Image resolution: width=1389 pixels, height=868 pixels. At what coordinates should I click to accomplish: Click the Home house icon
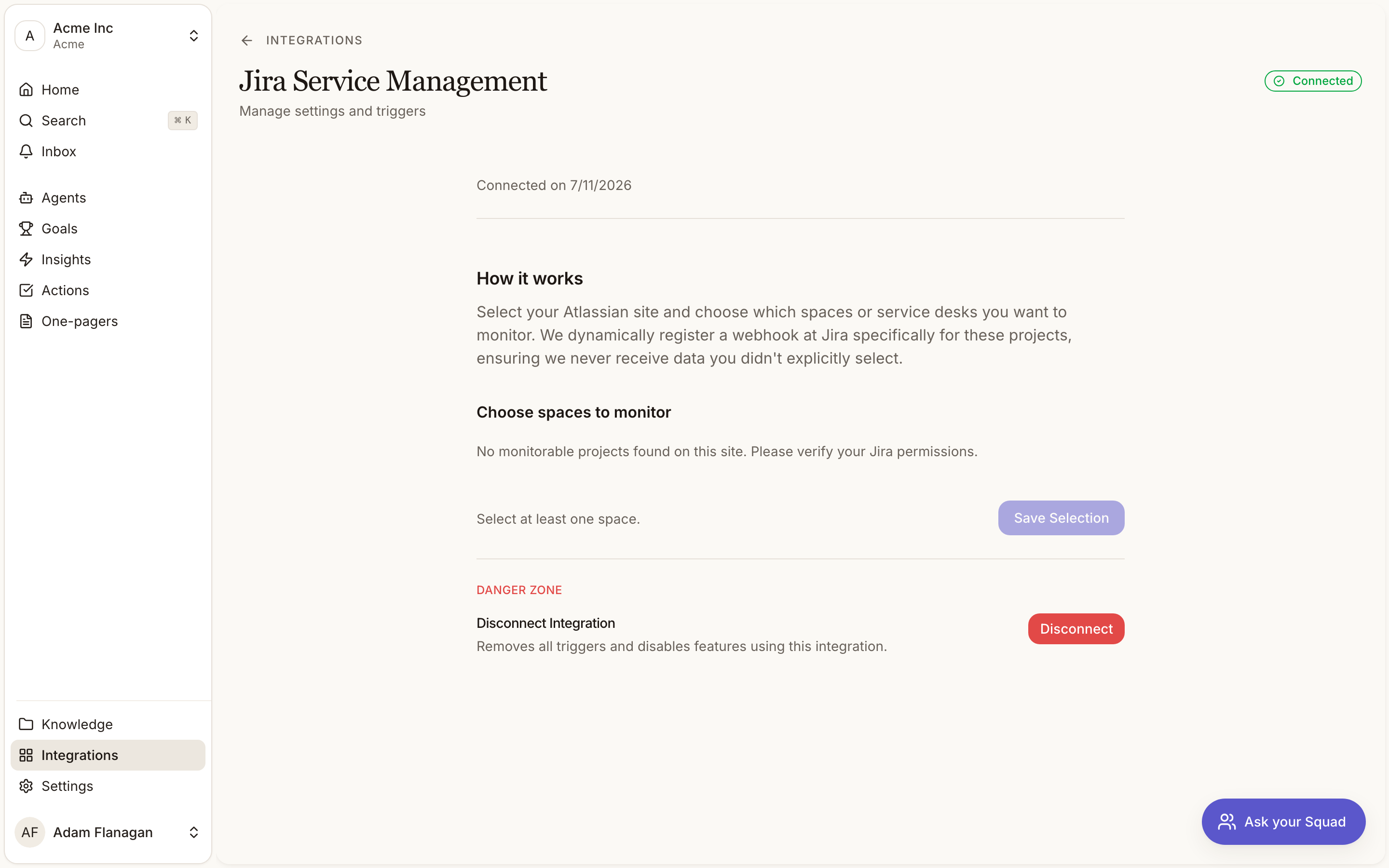[26, 90]
